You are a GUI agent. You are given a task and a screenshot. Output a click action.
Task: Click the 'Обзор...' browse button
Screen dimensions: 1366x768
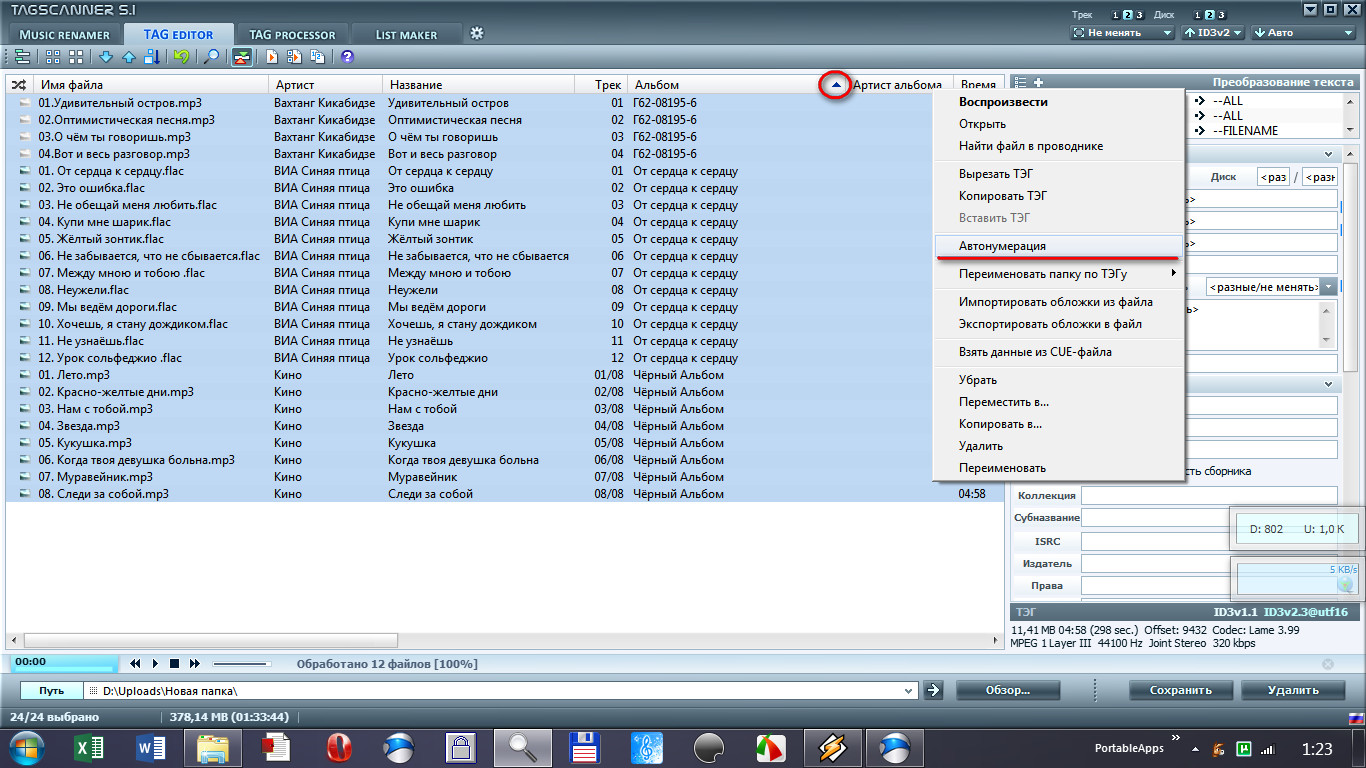coord(1007,690)
